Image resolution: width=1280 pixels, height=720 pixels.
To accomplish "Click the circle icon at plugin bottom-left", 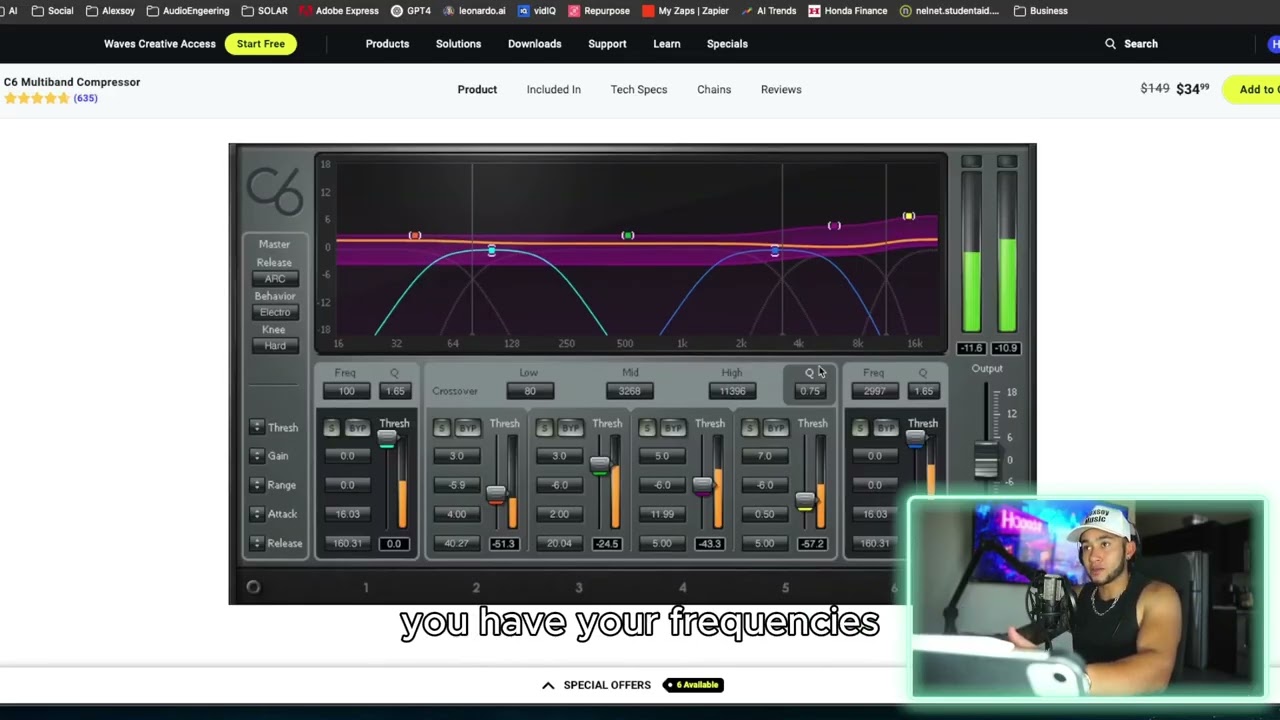I will (253, 588).
